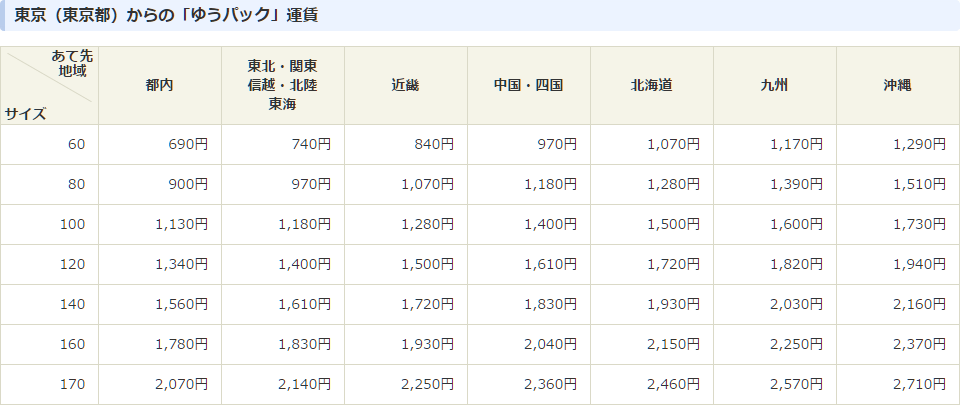Click 900円 for size 80 to 都内
The width and height of the screenshot is (960, 405).
click(x=188, y=184)
